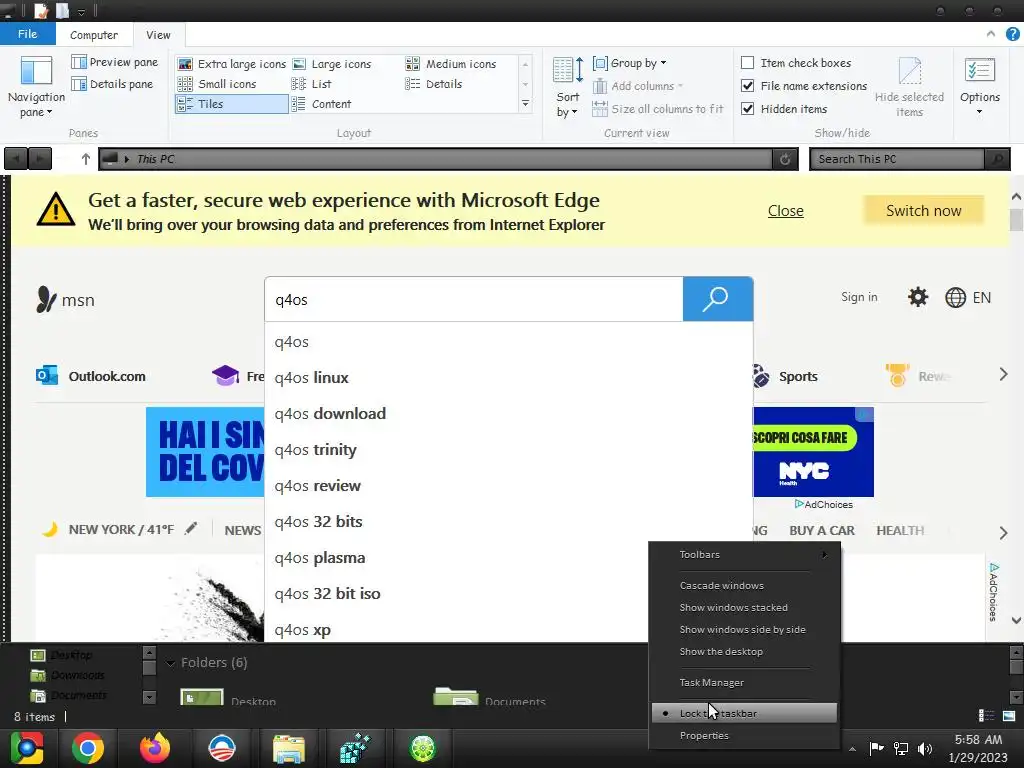The height and width of the screenshot is (768, 1024).
Task: Launch Firefox from the taskbar
Action: coord(155,748)
